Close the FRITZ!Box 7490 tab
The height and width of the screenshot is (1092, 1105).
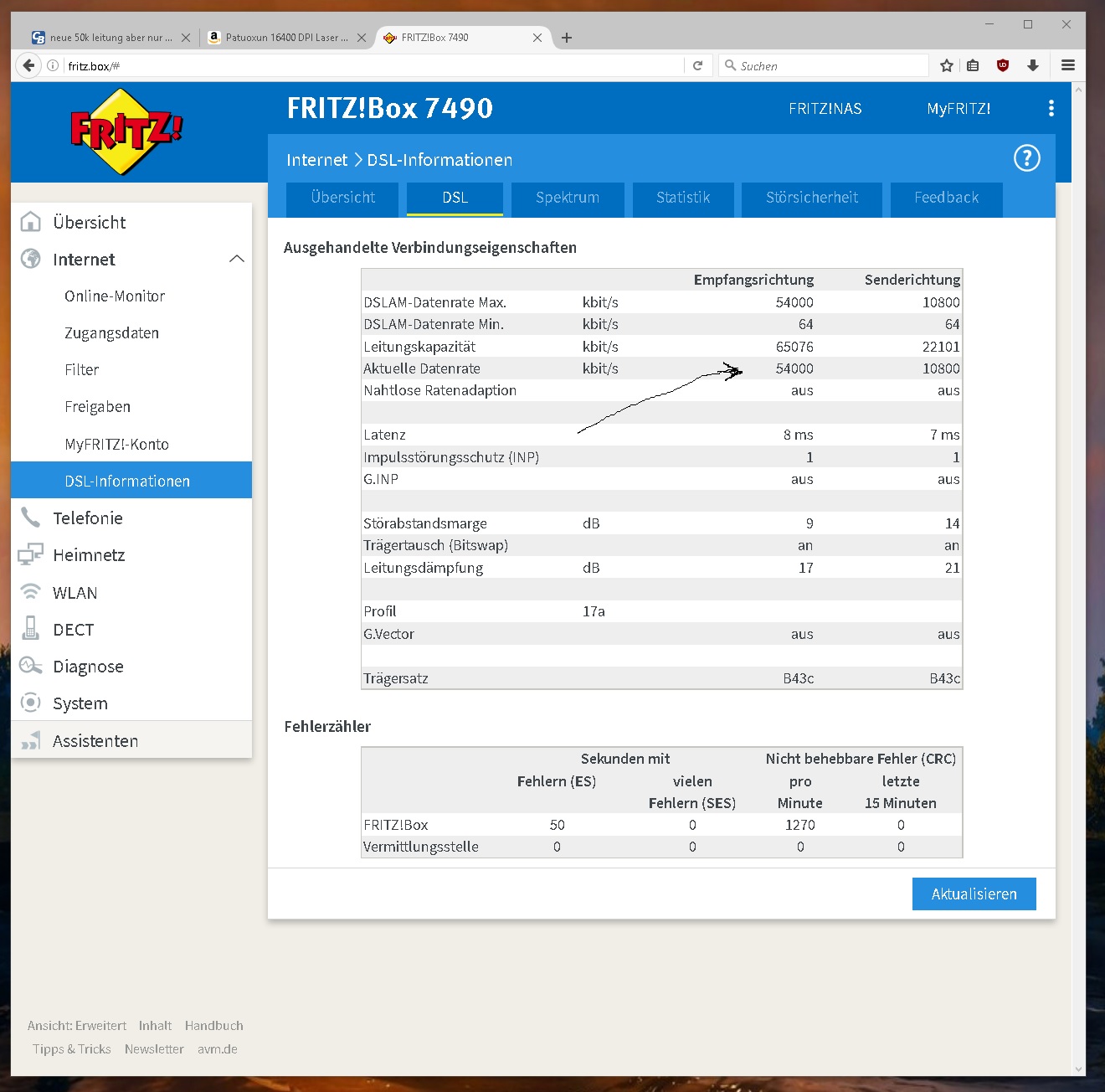pyautogui.click(x=537, y=38)
